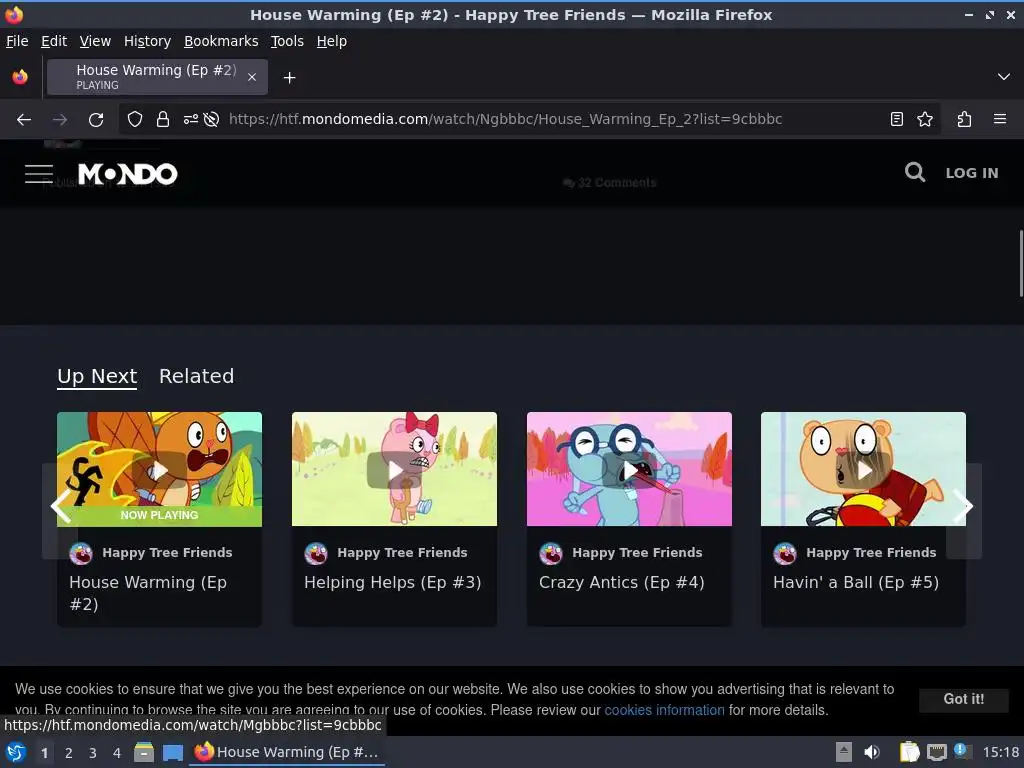Show site security padlock info
This screenshot has width=1024, height=768.
tap(163, 119)
